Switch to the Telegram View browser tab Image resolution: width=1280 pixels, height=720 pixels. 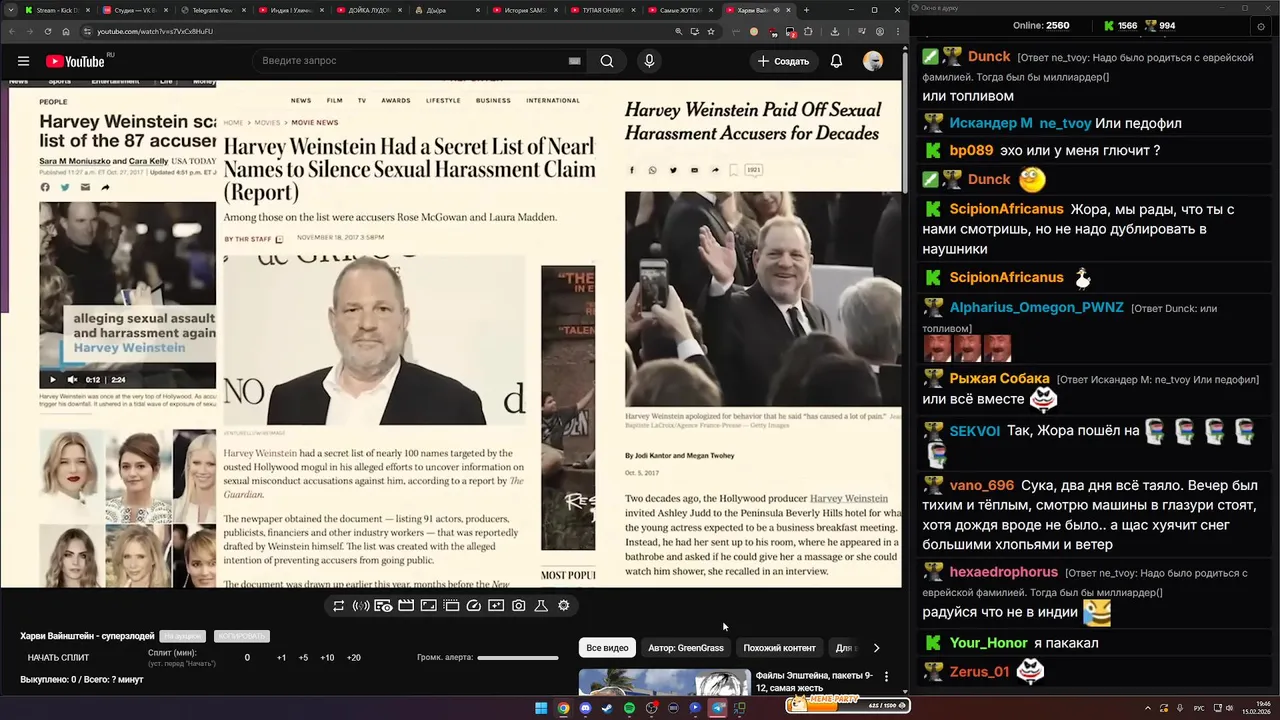click(211, 10)
